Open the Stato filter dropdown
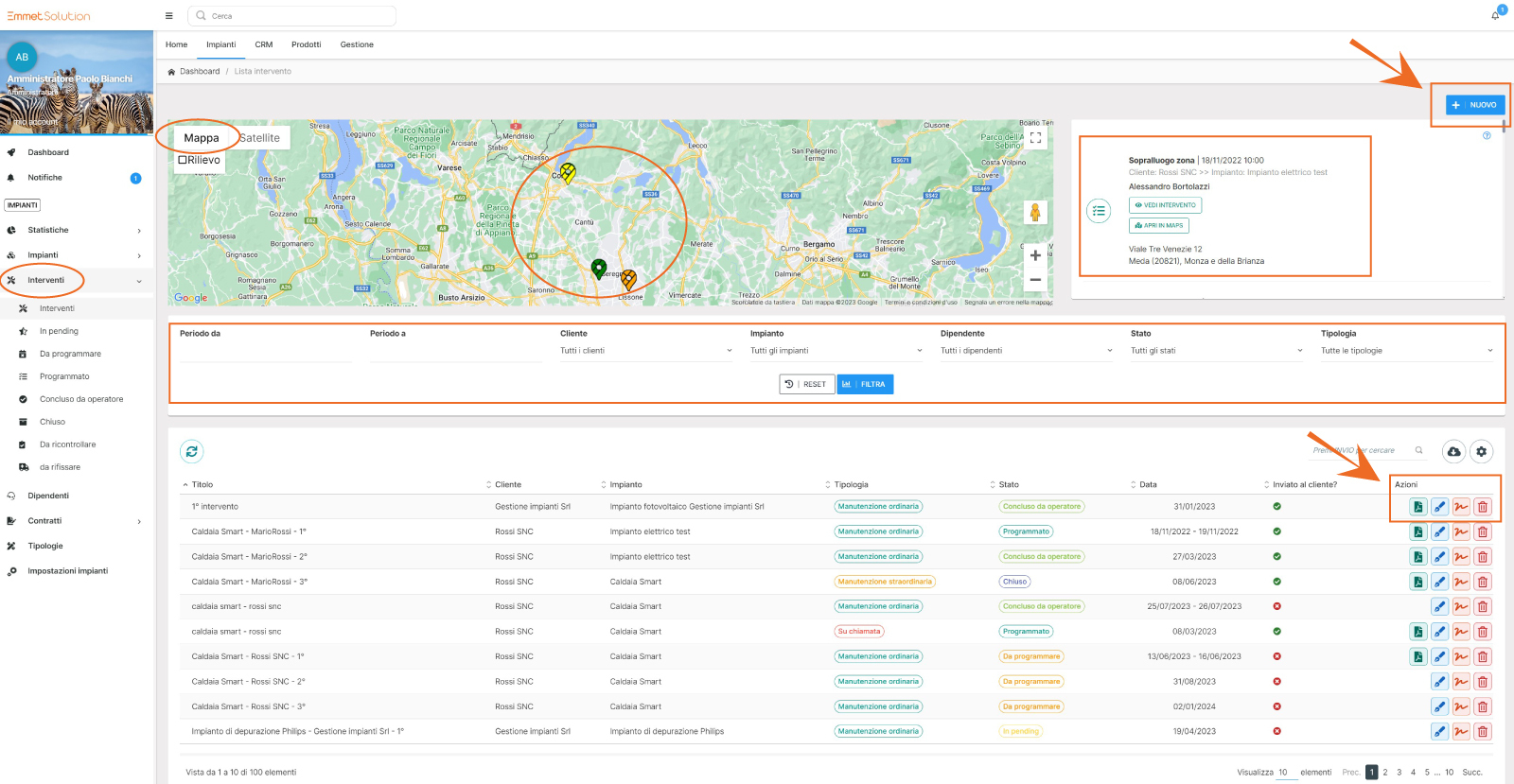The height and width of the screenshot is (784, 1514). pos(1216,351)
